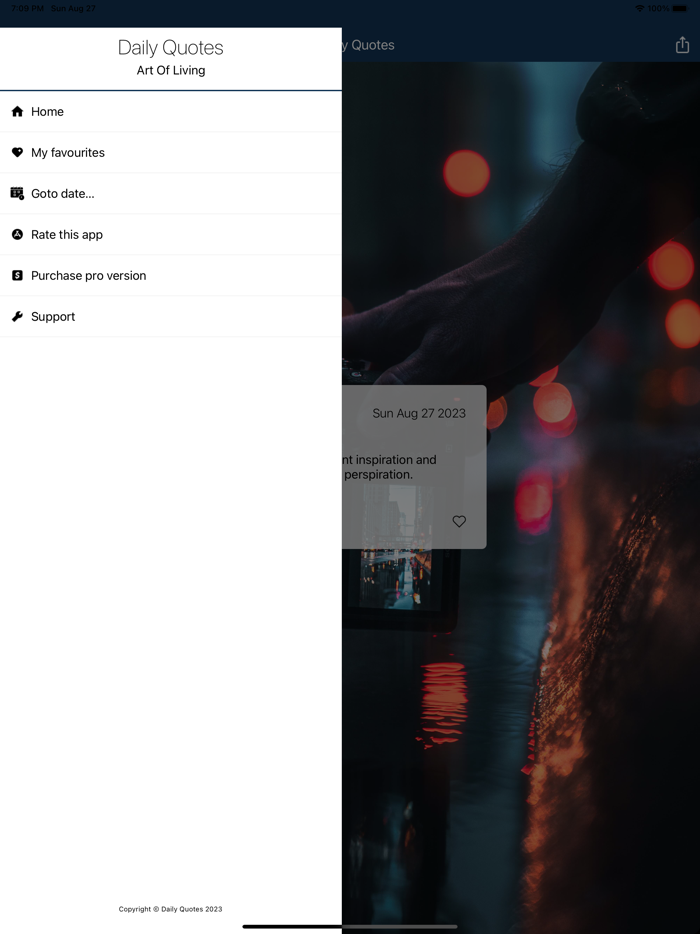Select the Goto date... menu item
This screenshot has width=700, height=934.
point(171,194)
